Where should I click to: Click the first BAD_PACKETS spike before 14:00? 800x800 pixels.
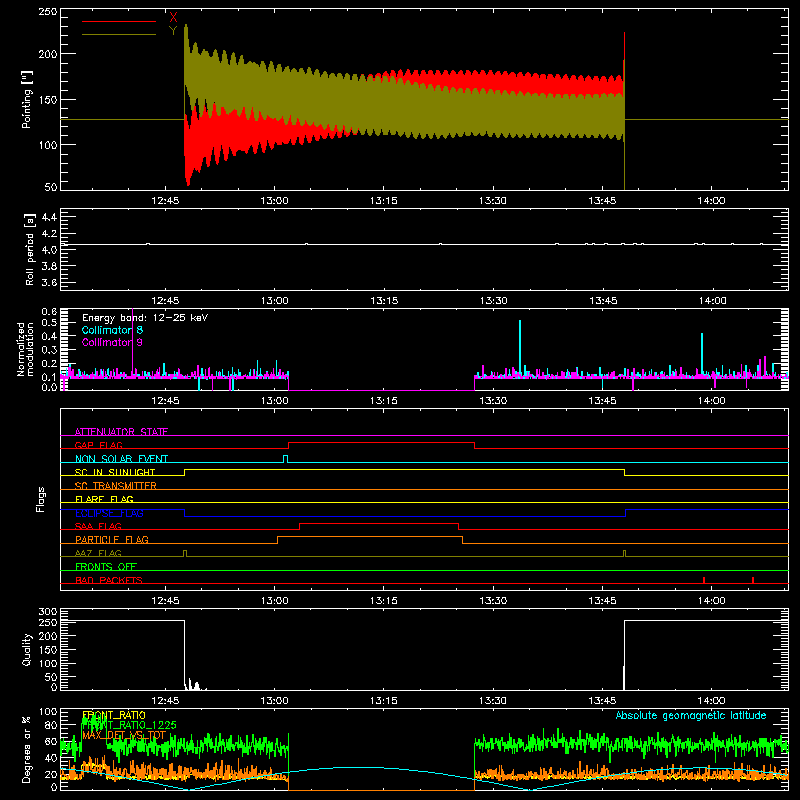point(704,580)
